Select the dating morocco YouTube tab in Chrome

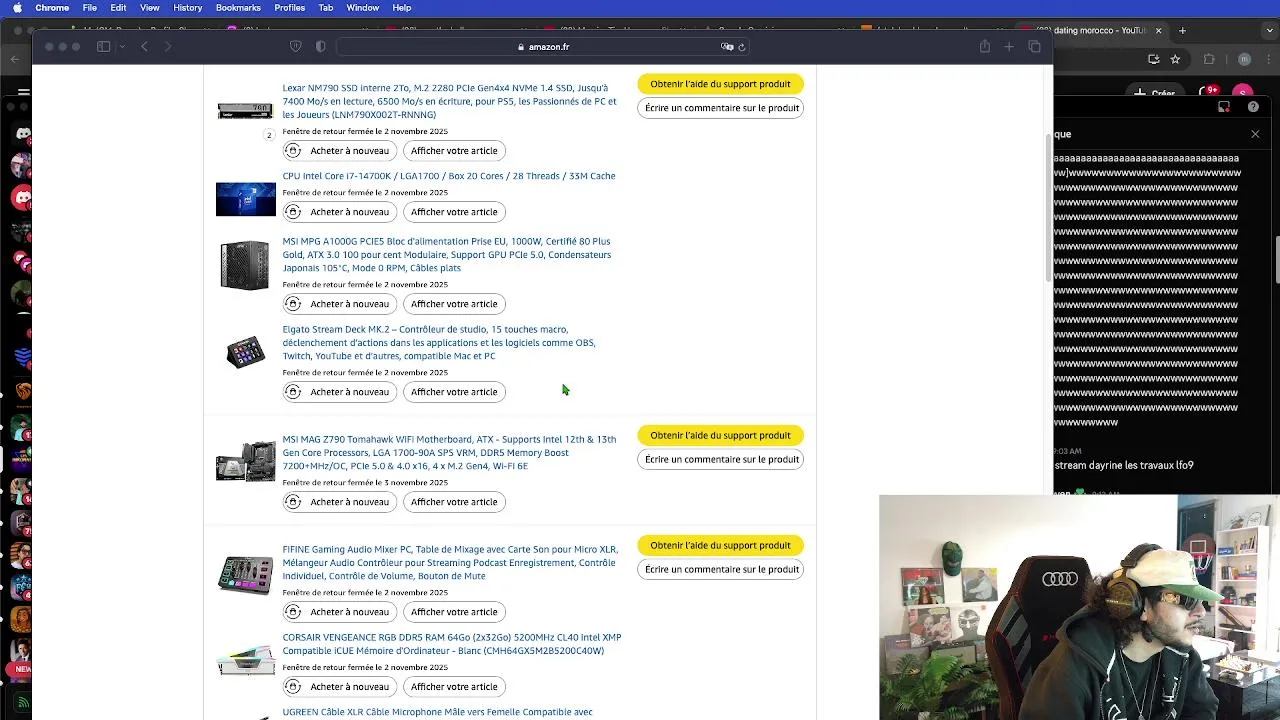(x=1099, y=31)
